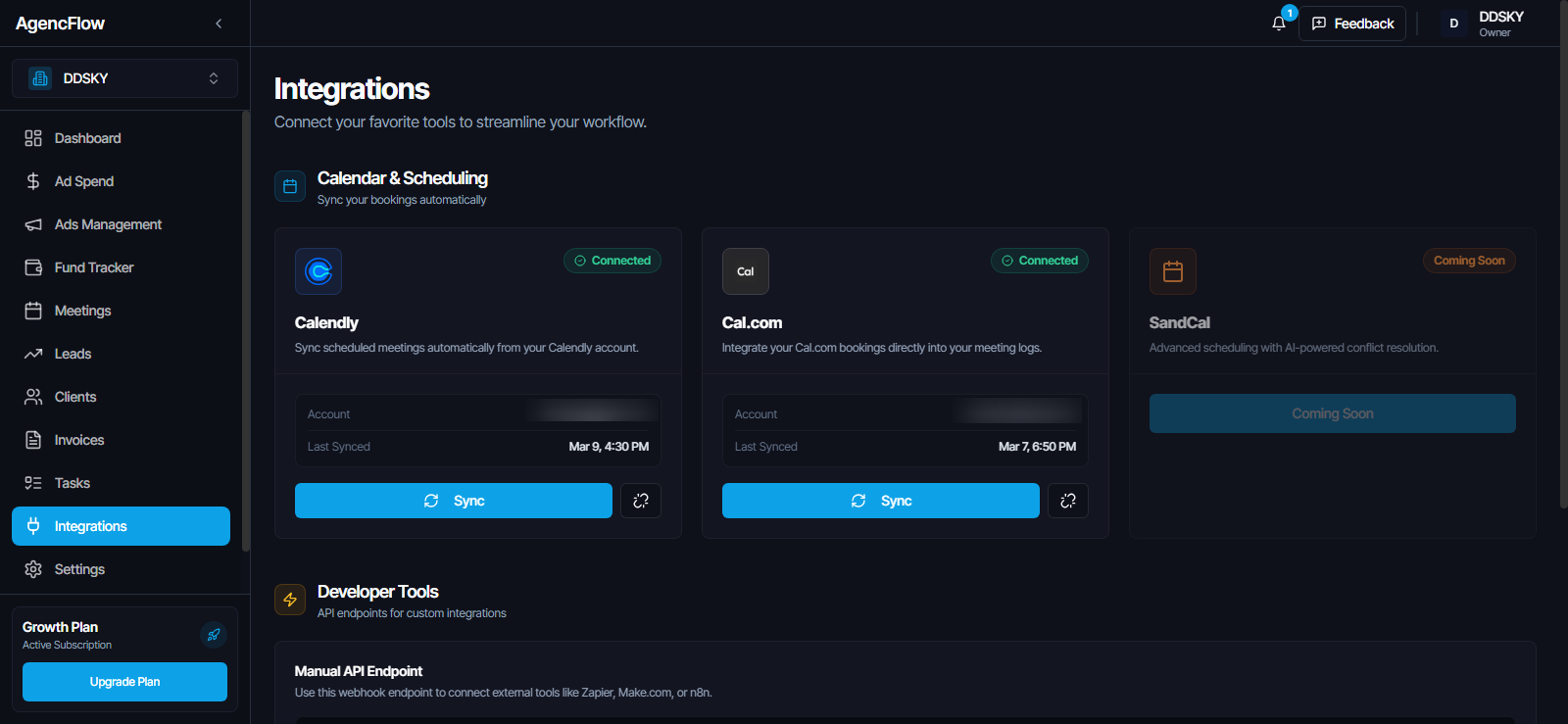Click the AgencFlow logo text

pos(60,24)
